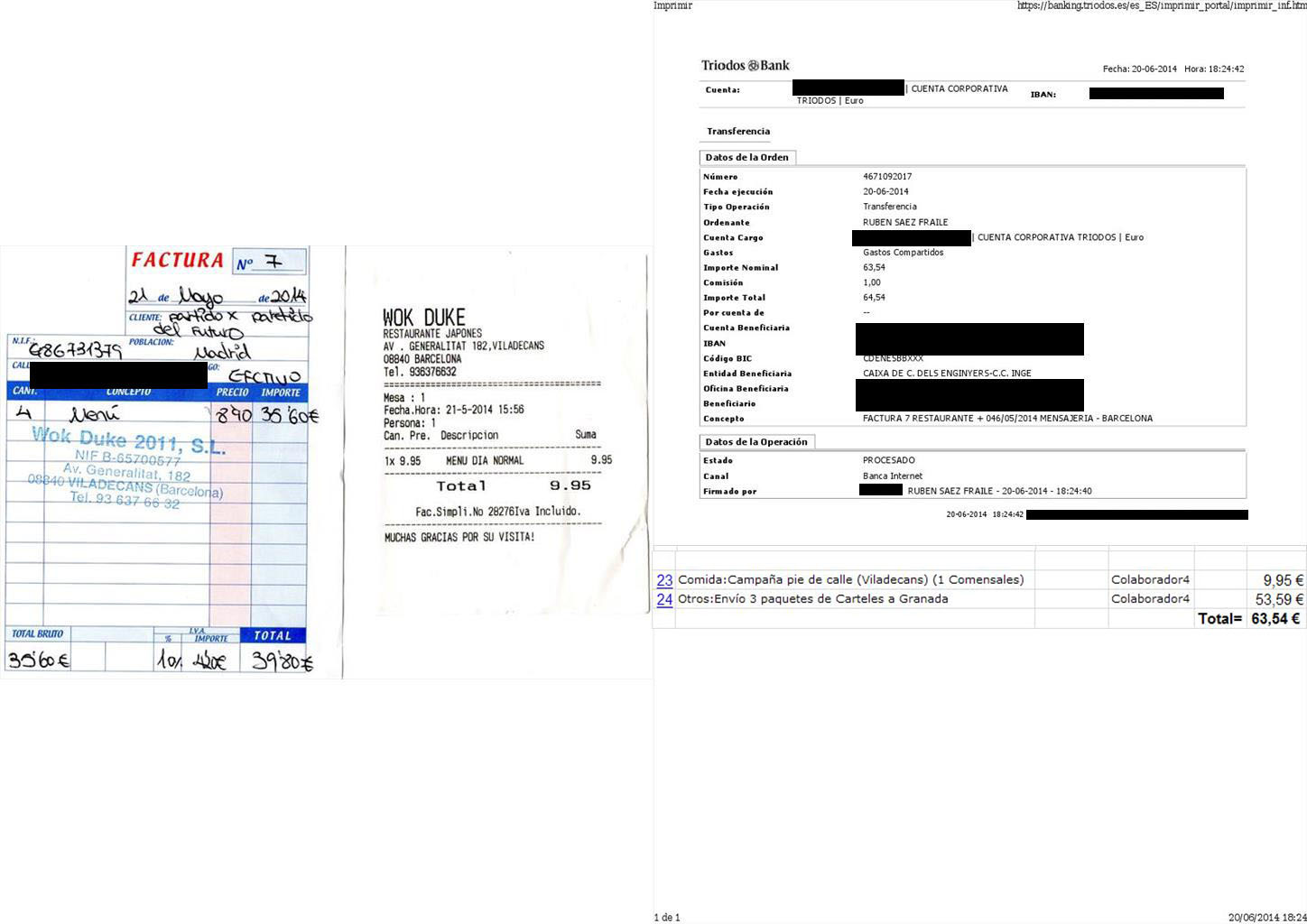Click 'RESTAURANTE JAPONES' on the receipt

(x=432, y=334)
